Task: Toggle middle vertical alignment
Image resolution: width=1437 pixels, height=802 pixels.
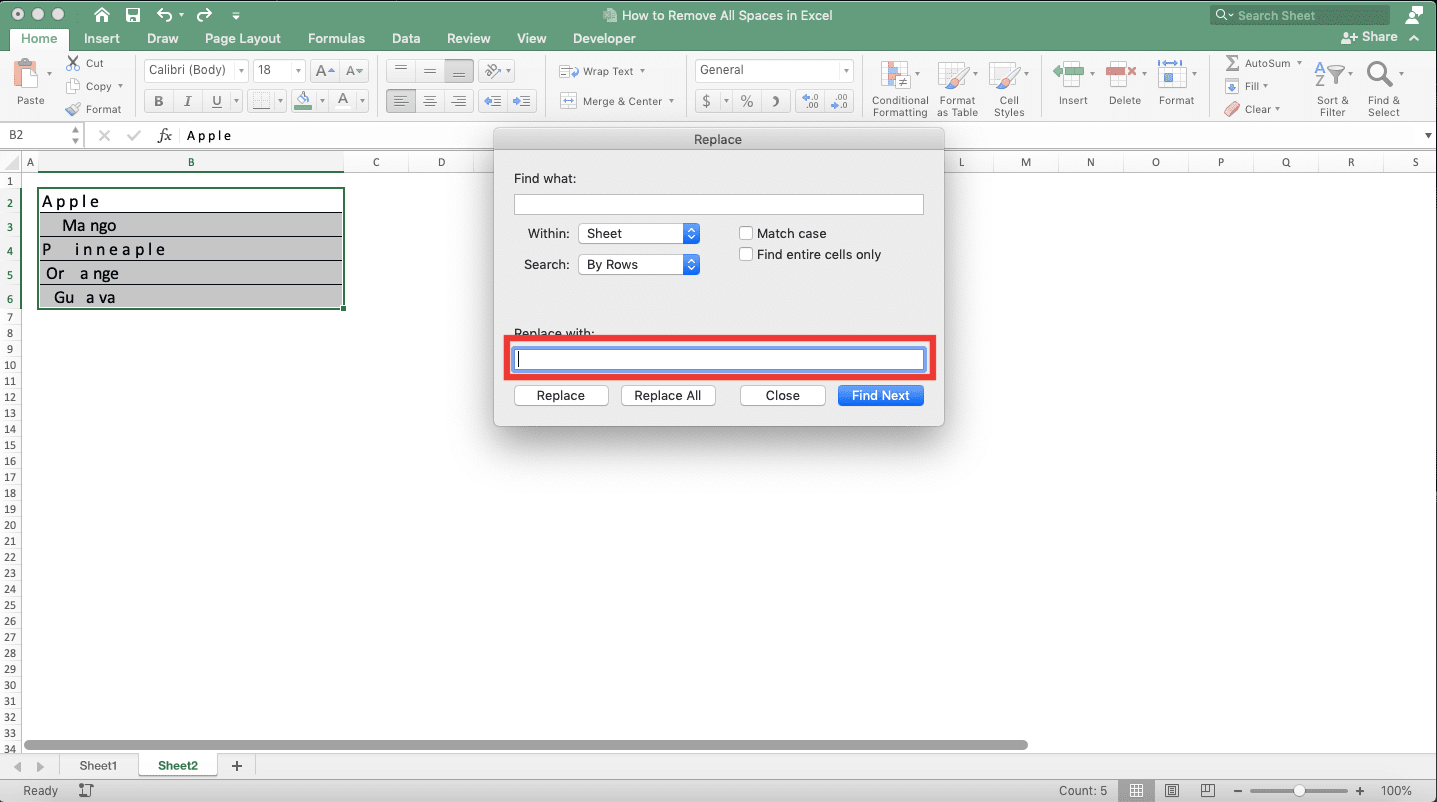Action: coord(430,71)
